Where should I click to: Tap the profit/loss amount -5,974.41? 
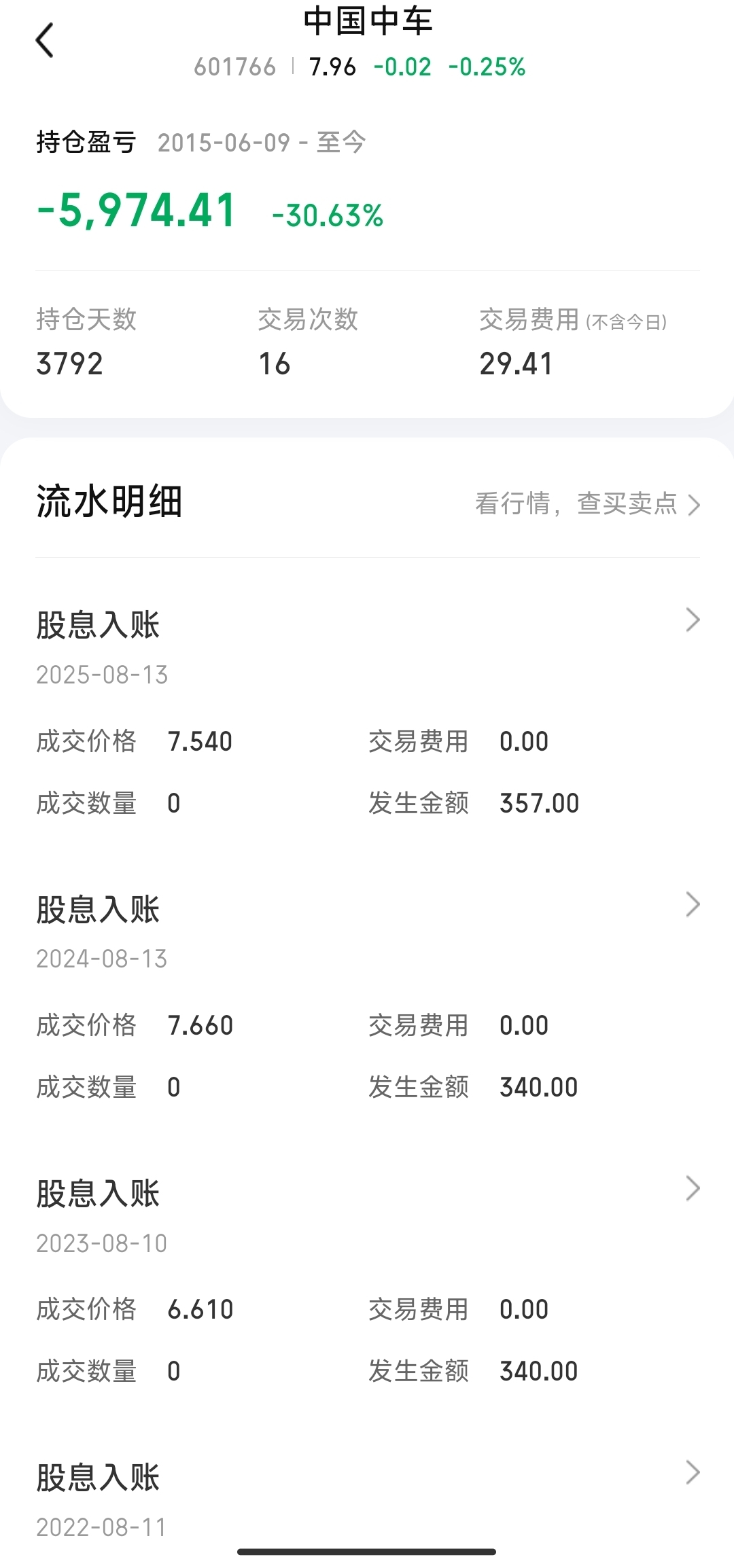137,211
